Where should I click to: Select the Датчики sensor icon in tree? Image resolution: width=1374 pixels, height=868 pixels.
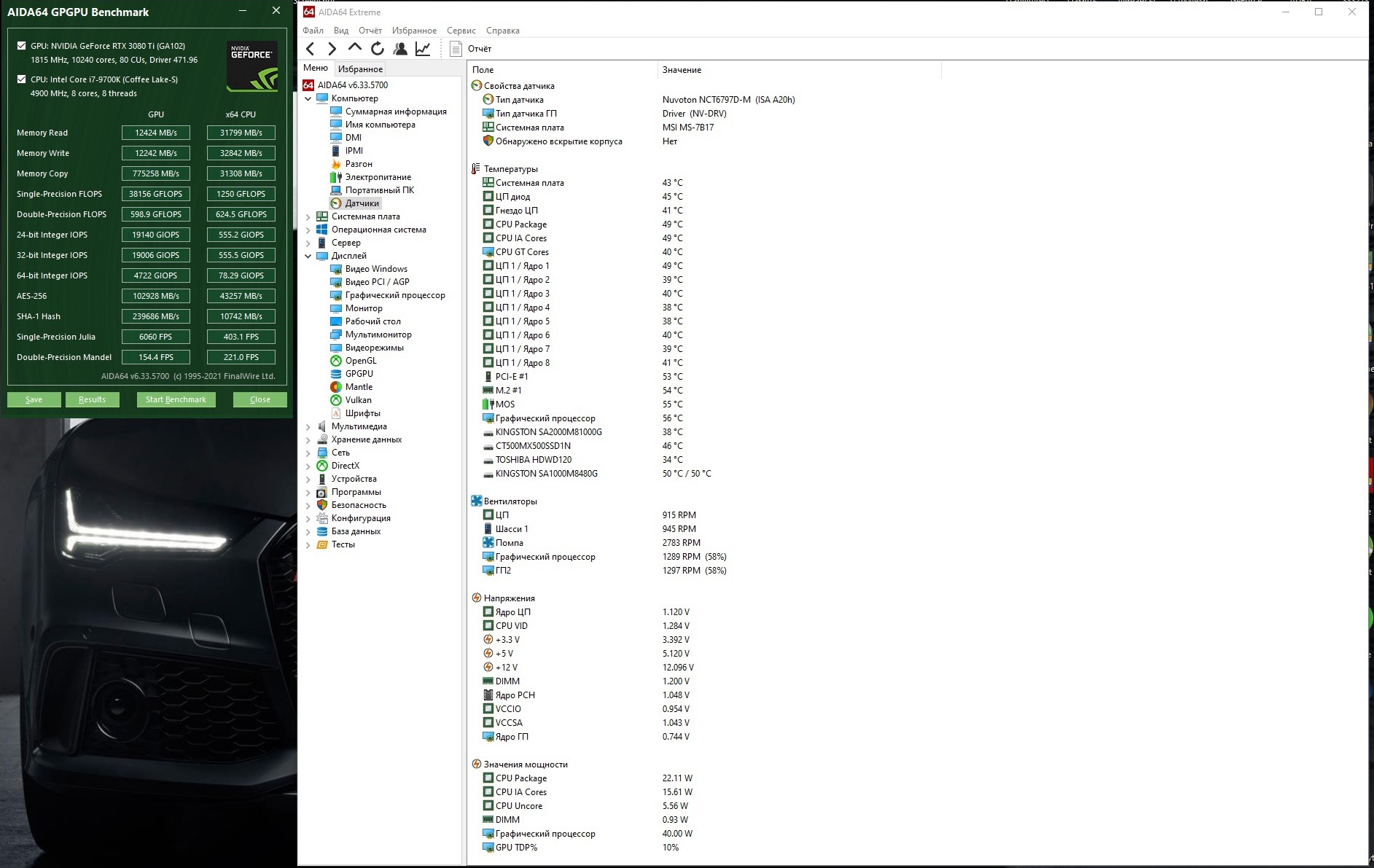coord(336,203)
